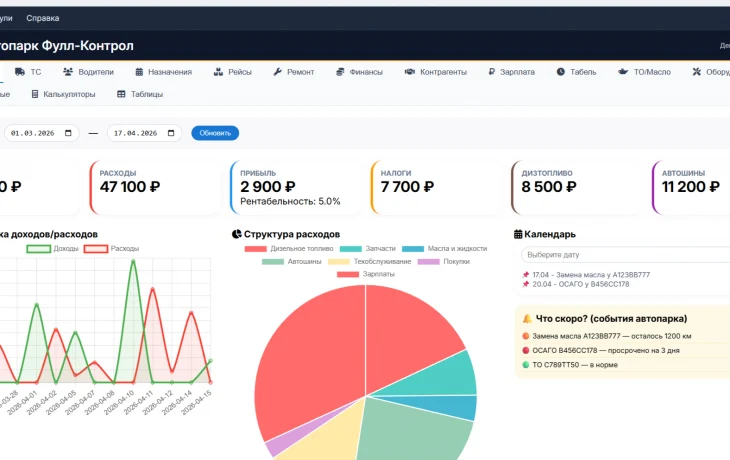
Task: Toggle Доходы dataset in line chart legend
Action: click(53, 249)
